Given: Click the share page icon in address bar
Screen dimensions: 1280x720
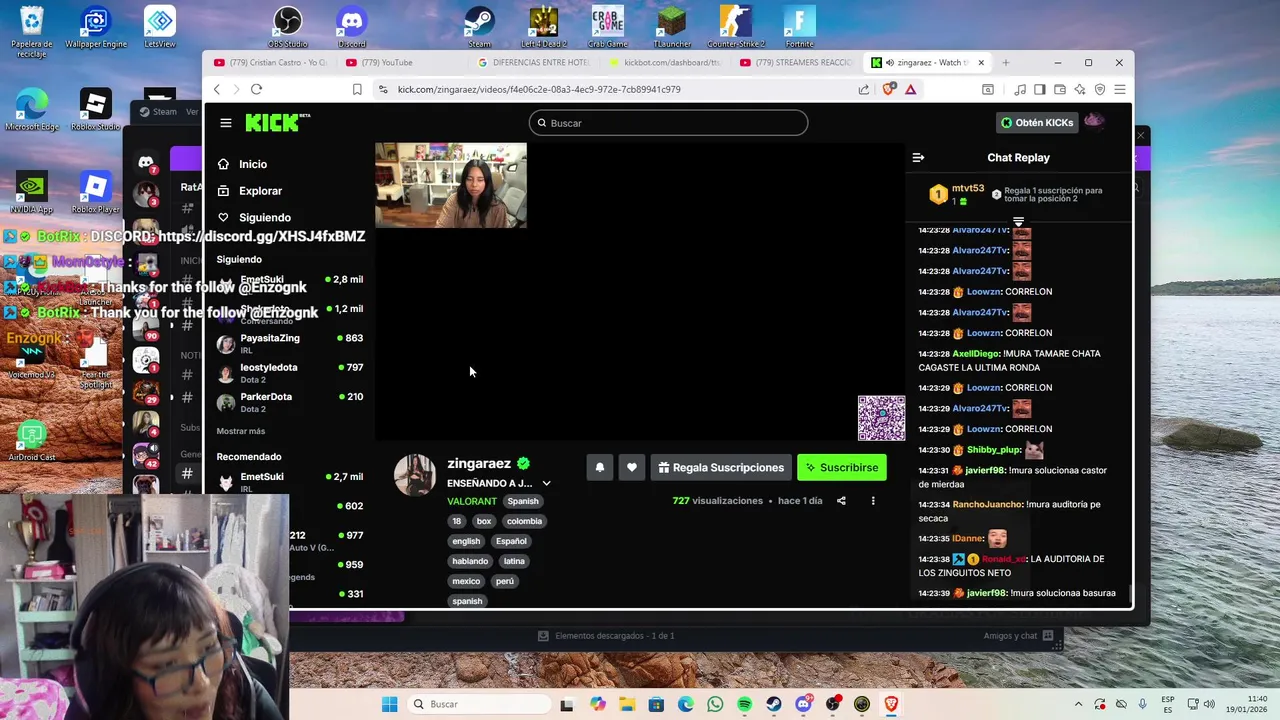Looking at the screenshot, I should point(864,89).
